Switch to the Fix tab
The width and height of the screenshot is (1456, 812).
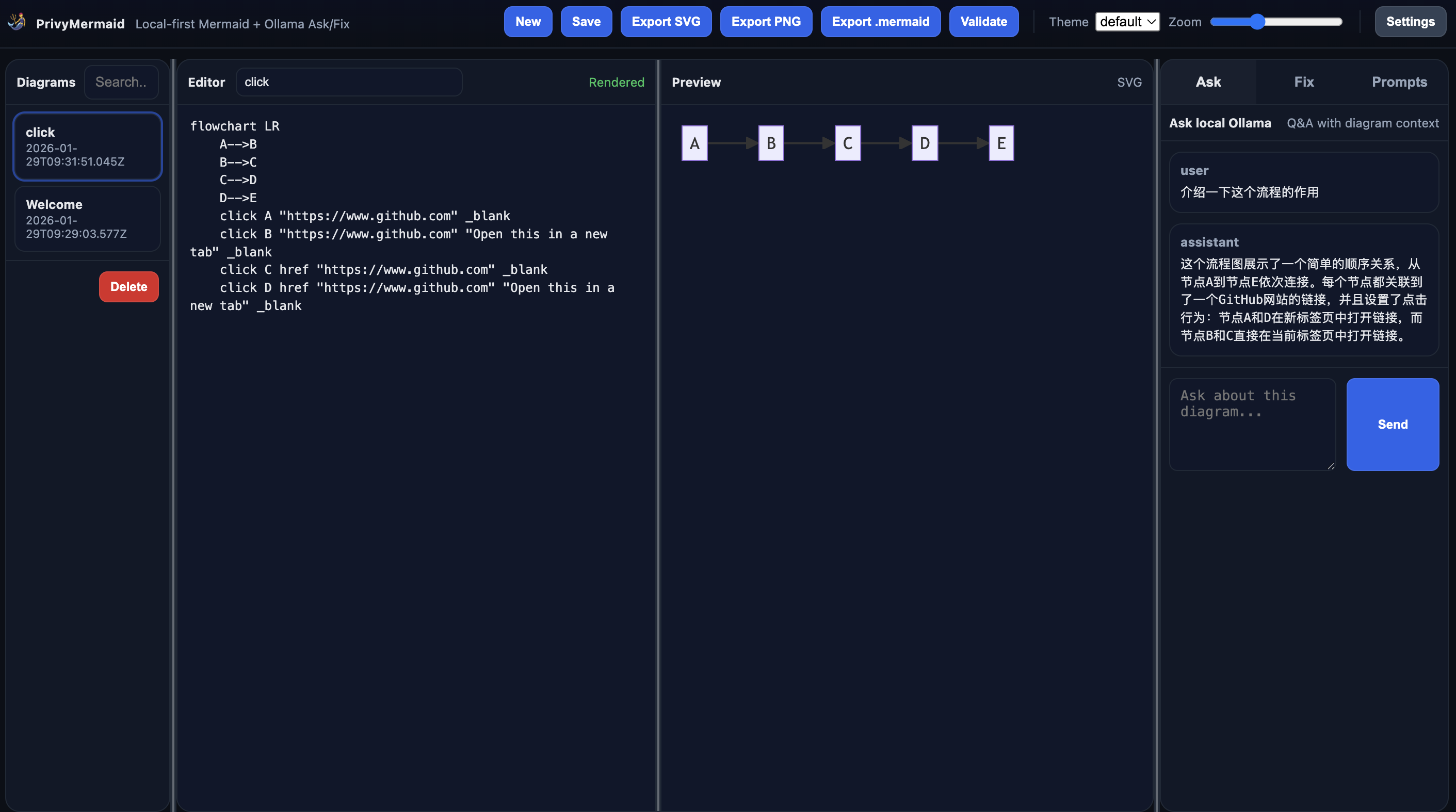1303,82
